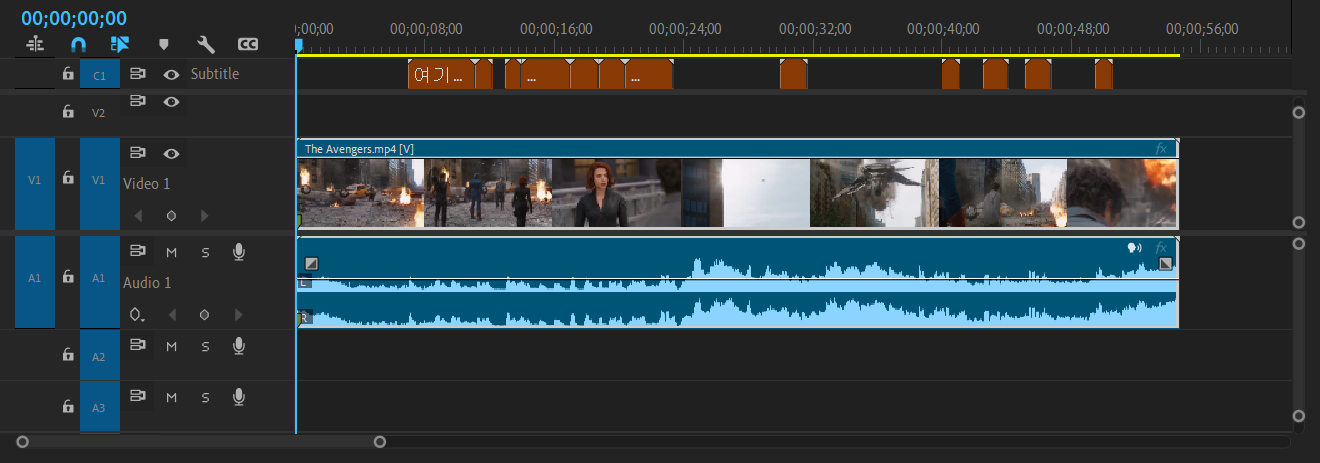Toggle V1 source patching button

tap(35, 184)
